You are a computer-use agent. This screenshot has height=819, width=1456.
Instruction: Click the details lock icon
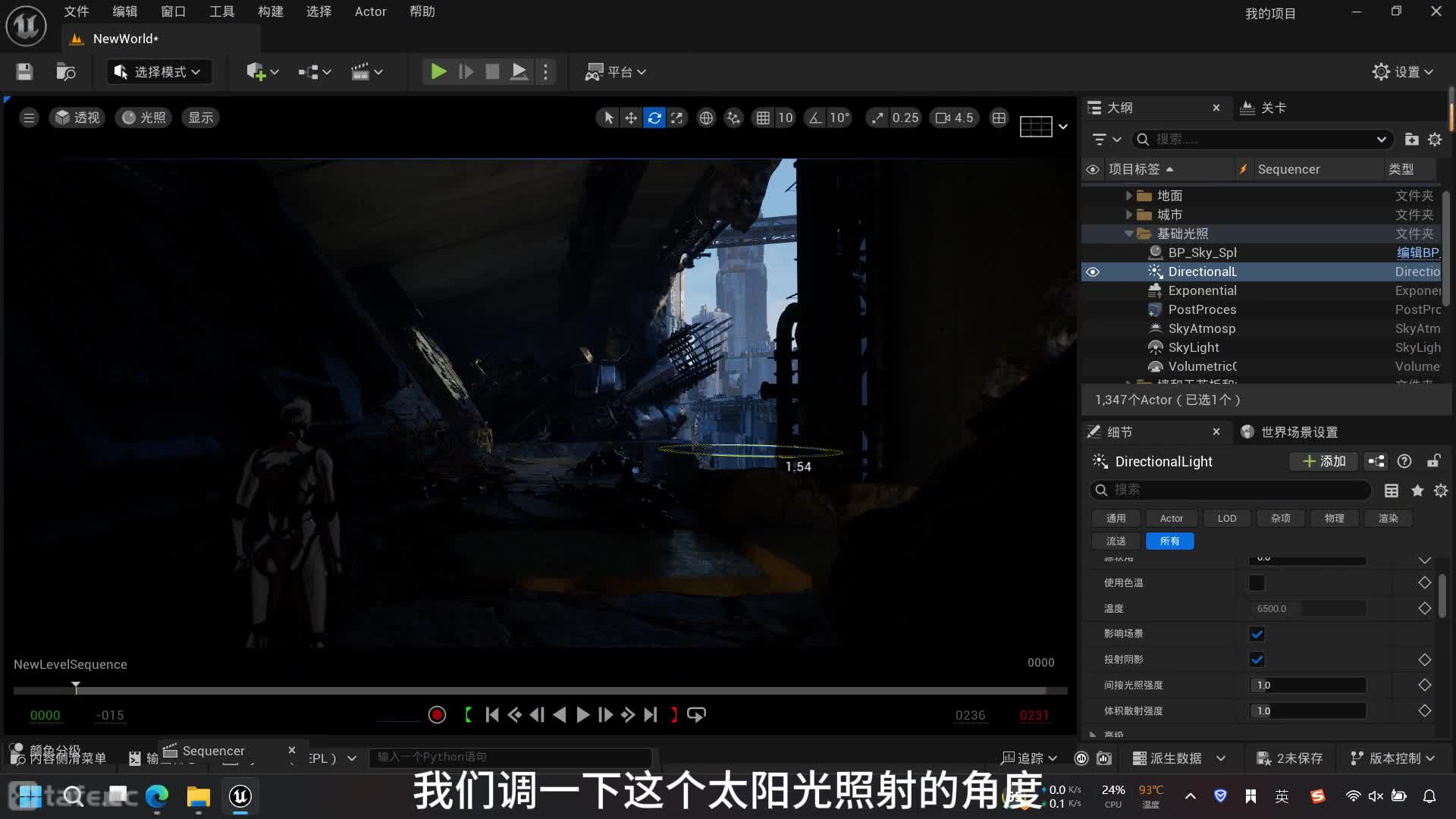tap(1433, 461)
